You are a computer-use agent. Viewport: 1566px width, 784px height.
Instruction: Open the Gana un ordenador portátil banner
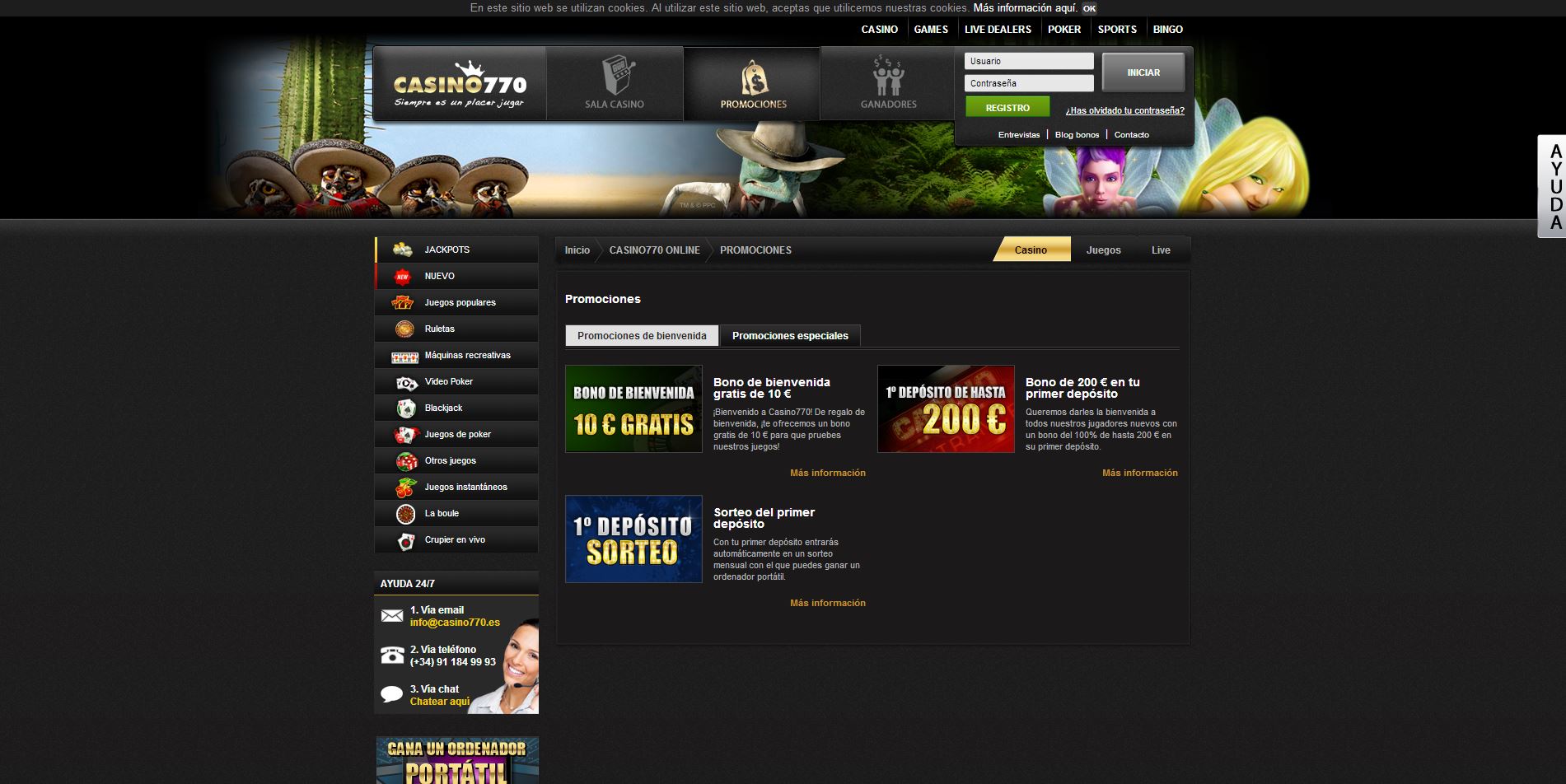pos(457,760)
